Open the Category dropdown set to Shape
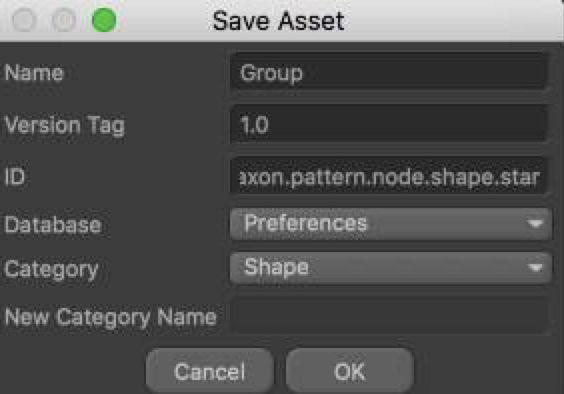The width and height of the screenshot is (564, 394). [391, 267]
